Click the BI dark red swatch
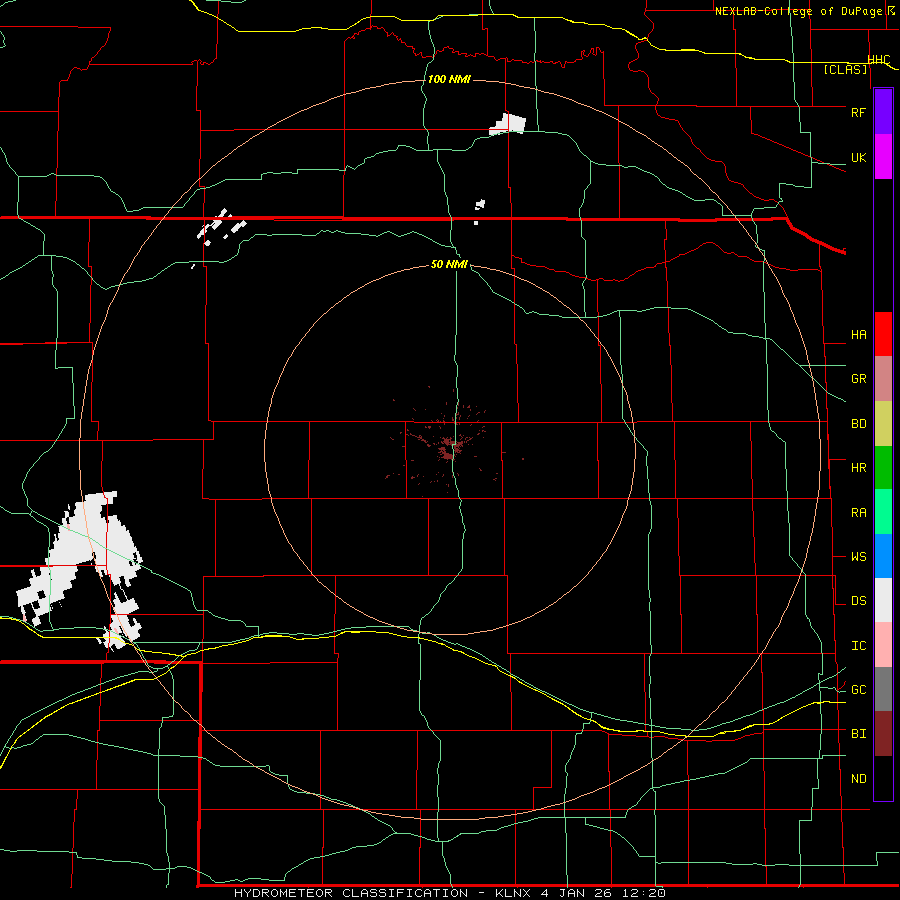 pos(883,734)
